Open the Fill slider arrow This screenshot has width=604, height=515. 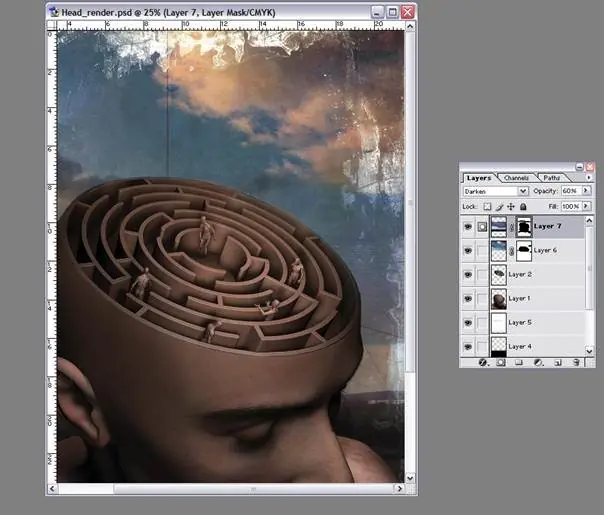click(586, 206)
